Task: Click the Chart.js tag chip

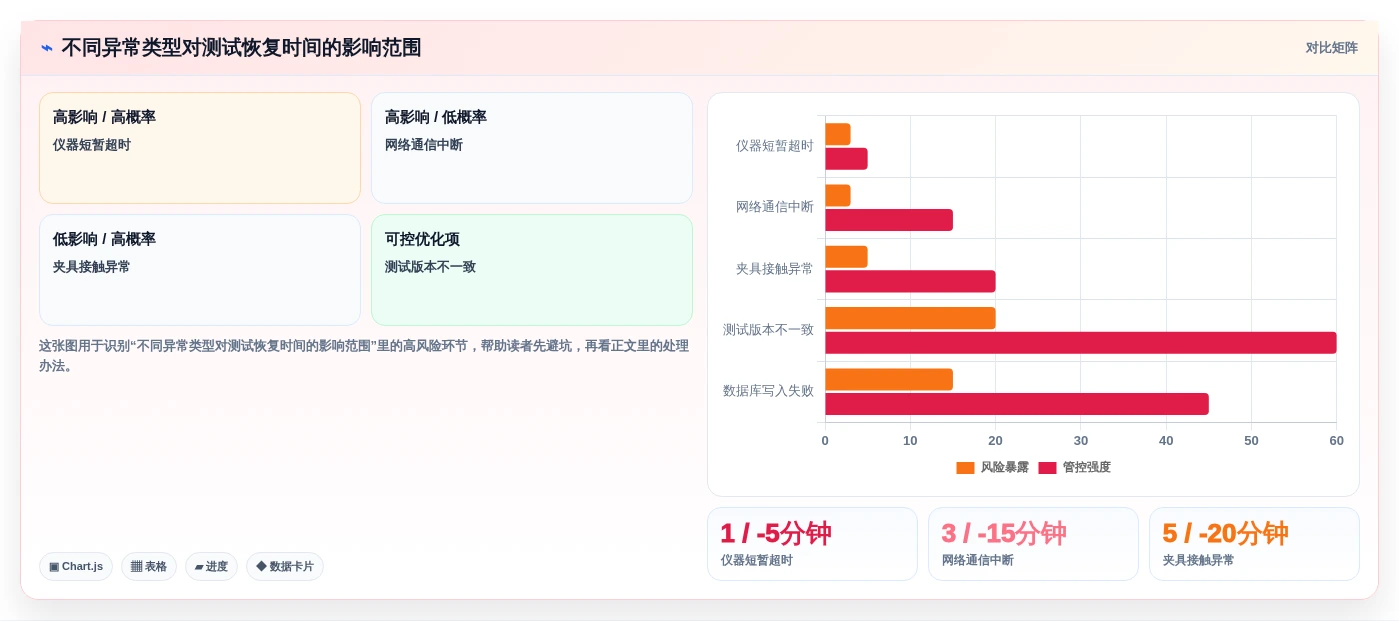Action: pos(76,567)
